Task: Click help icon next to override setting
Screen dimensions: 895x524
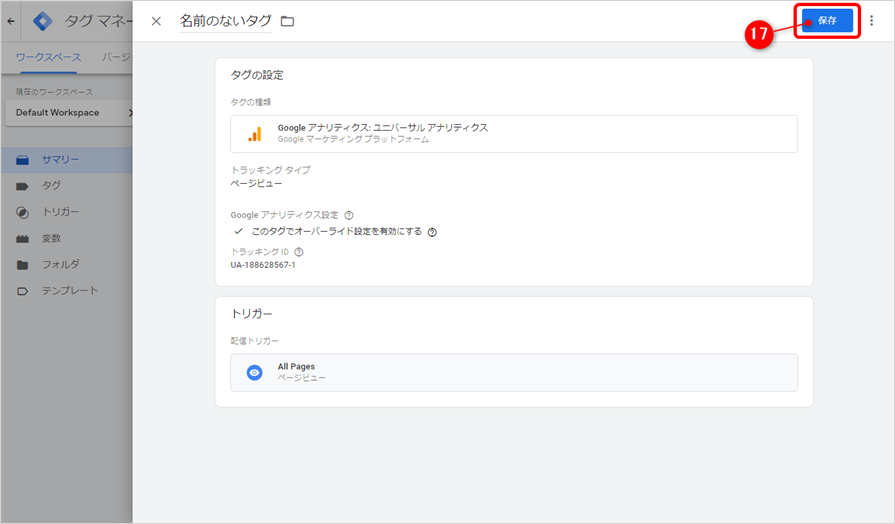Action: [x=432, y=232]
